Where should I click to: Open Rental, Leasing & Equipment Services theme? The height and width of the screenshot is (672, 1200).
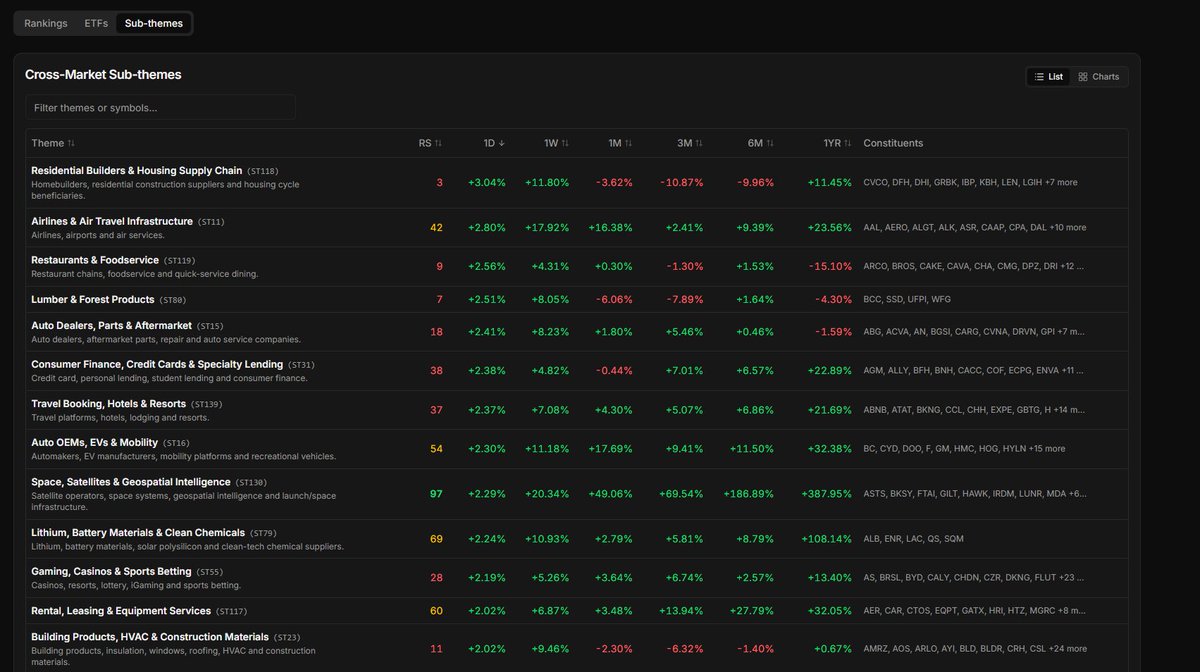tap(121, 611)
